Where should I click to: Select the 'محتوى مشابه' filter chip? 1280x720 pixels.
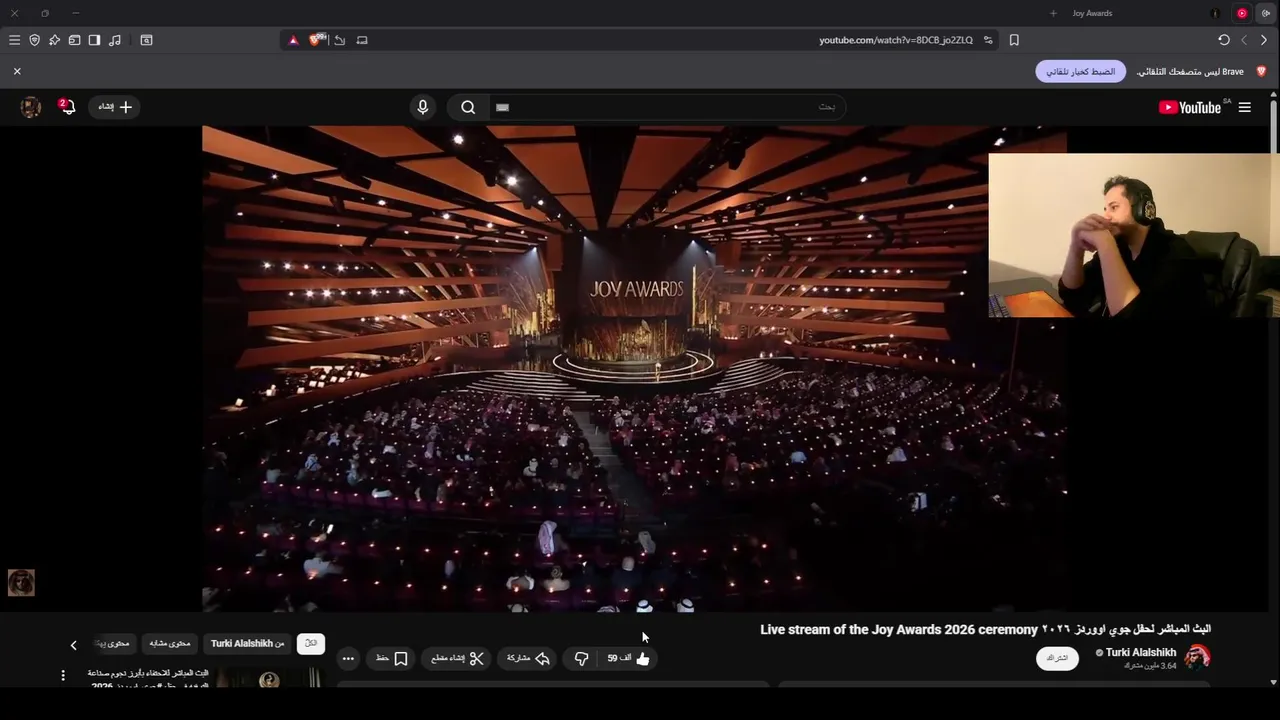(170, 643)
